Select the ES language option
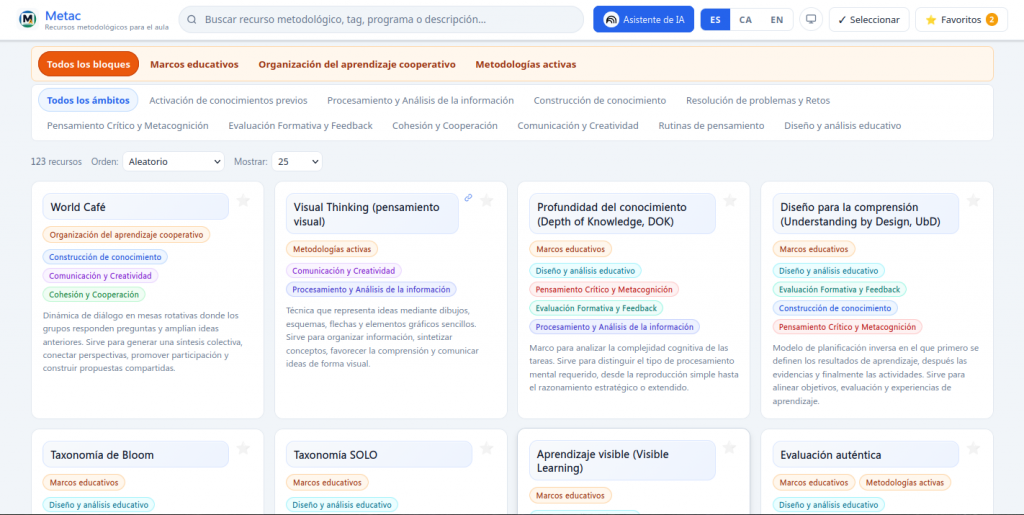 click(715, 20)
